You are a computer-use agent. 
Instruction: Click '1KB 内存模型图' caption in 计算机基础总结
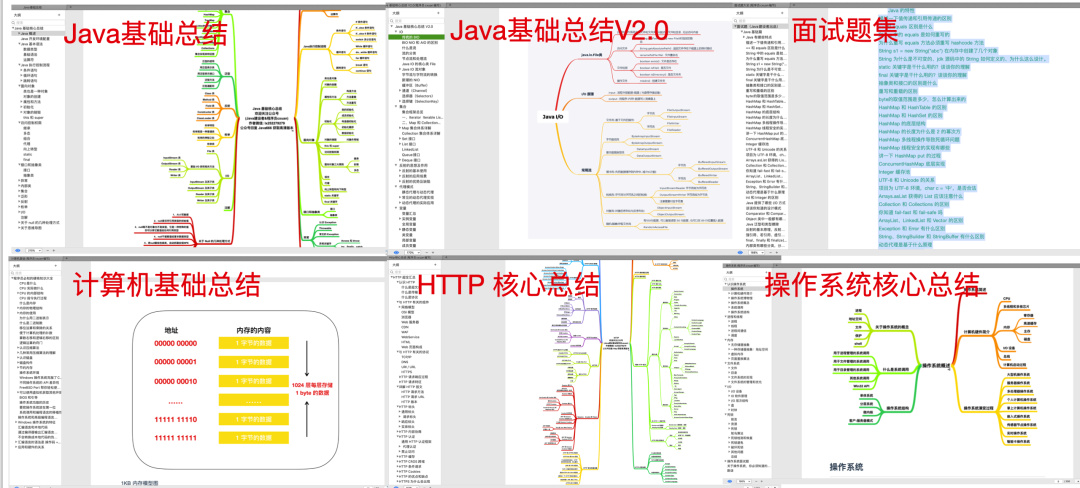[141, 484]
